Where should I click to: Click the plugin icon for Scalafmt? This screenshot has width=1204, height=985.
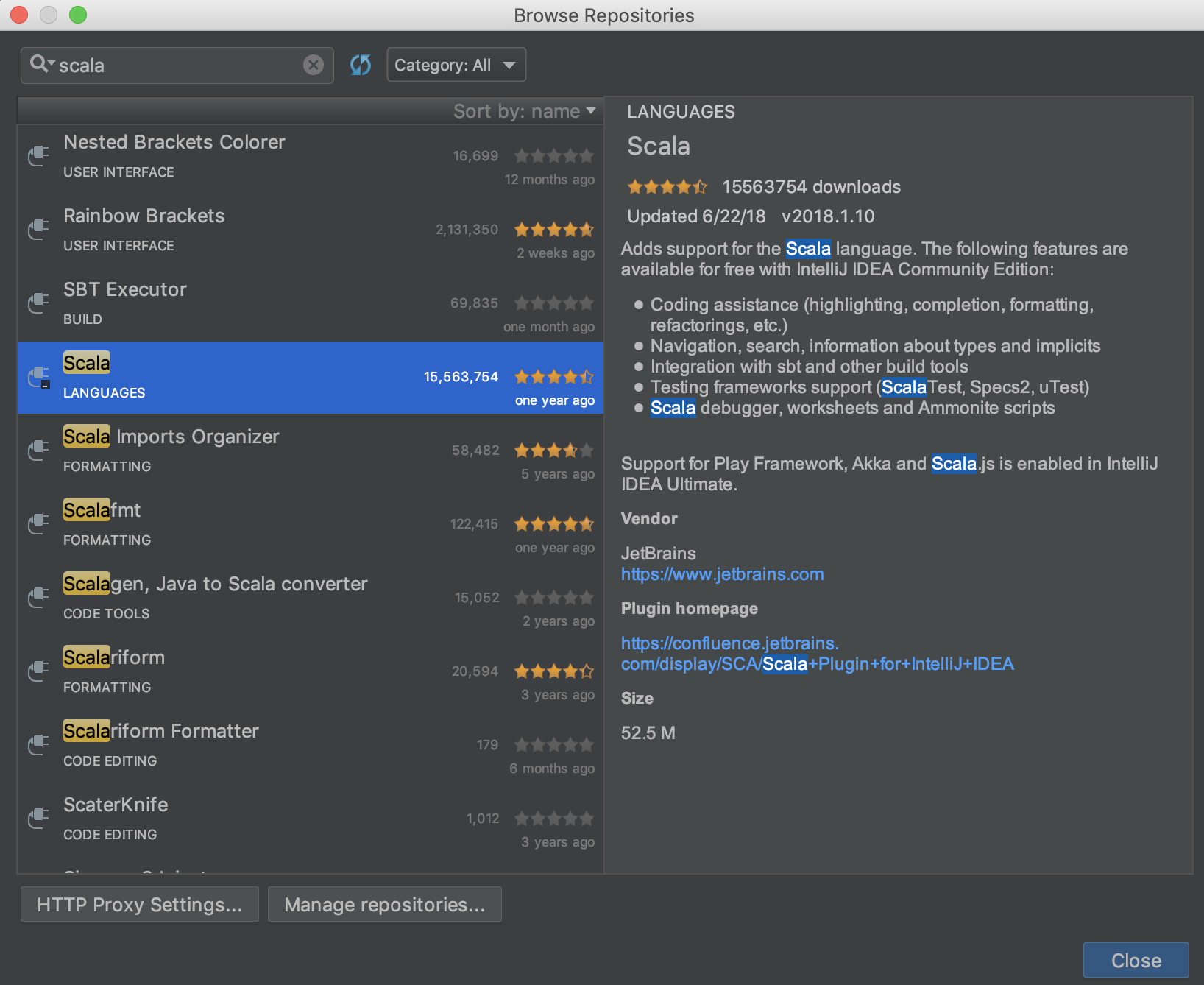pyautogui.click(x=38, y=523)
